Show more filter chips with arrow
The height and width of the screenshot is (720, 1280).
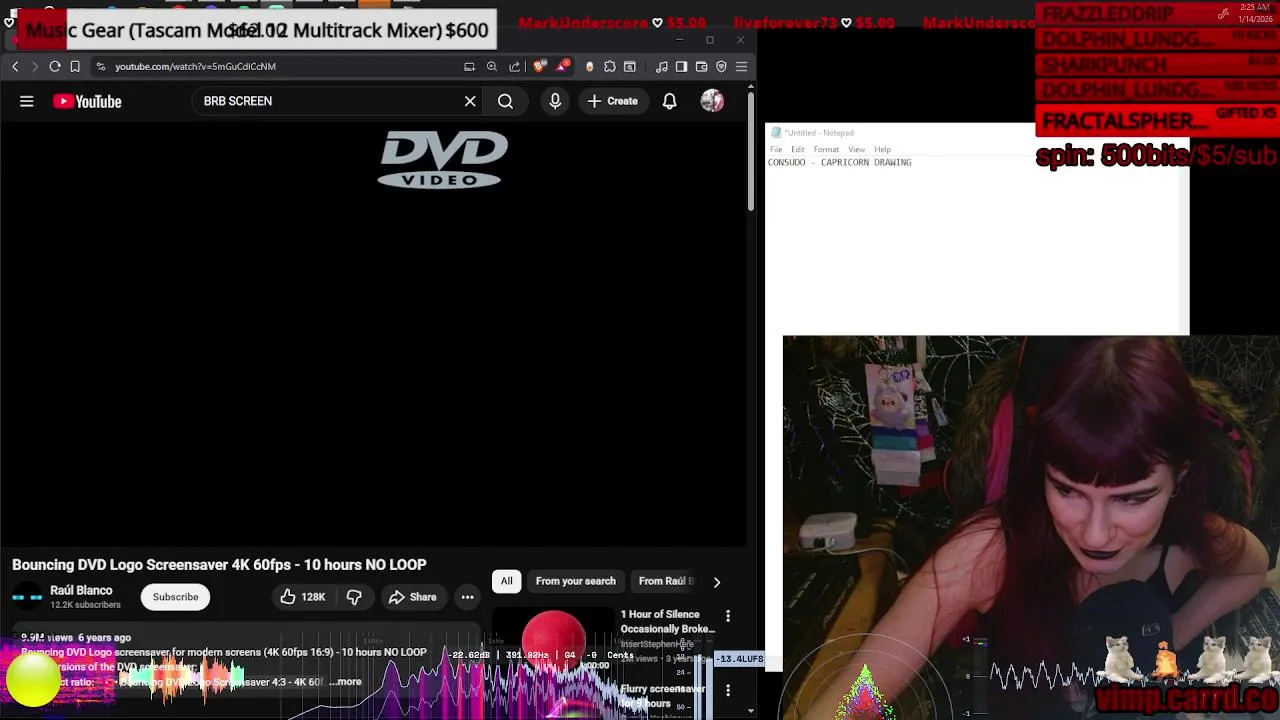[x=716, y=582]
